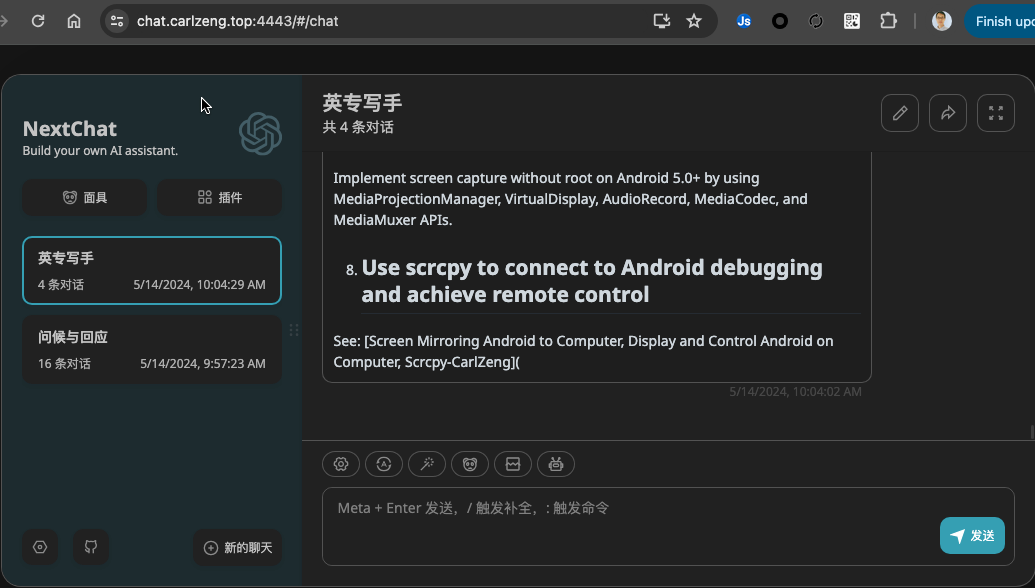Click the magic wand prompts icon

tap(427, 464)
